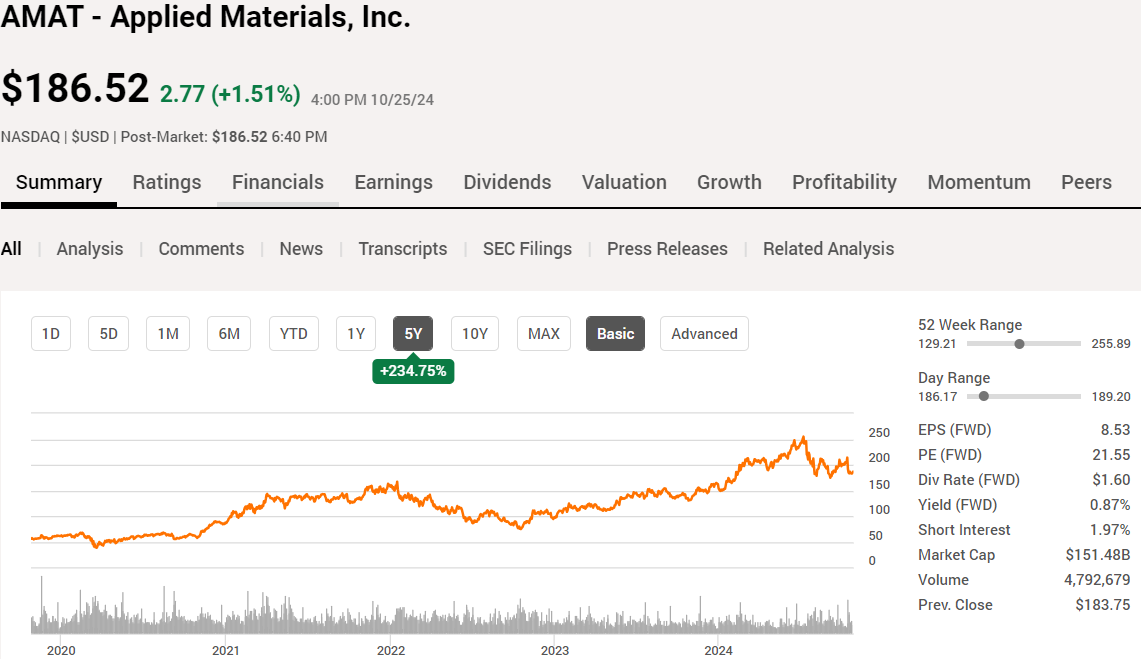The width and height of the screenshot is (1141, 659).
Task: Click the 4:00 PM 10/25/24 timestamp
Action: (x=373, y=100)
